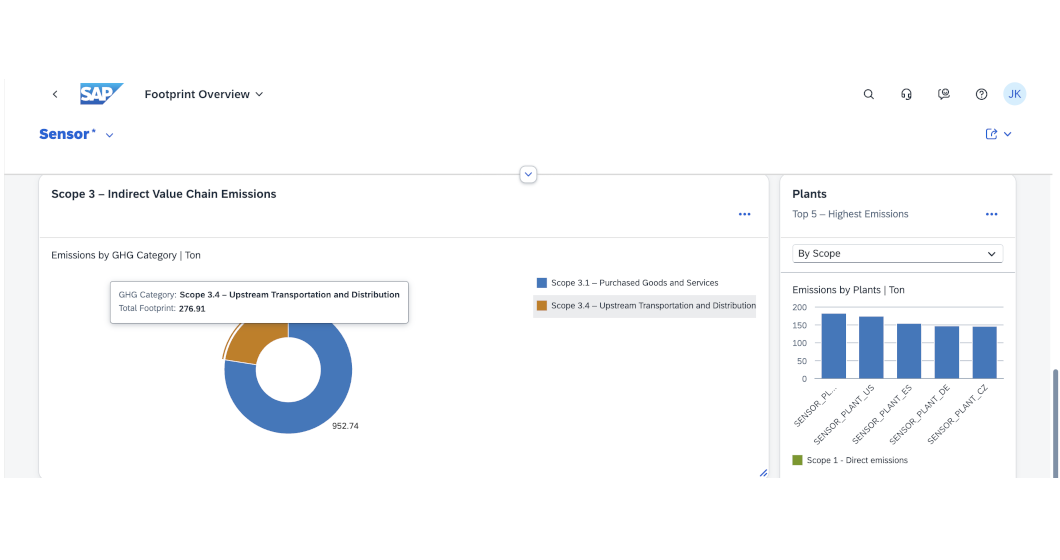Open Plants card more options menu

point(991,214)
